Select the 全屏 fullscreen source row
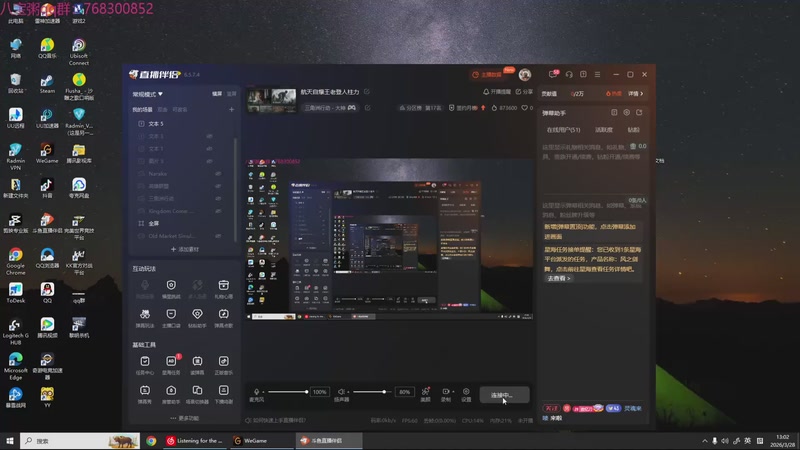The image size is (800, 450). click(x=184, y=223)
